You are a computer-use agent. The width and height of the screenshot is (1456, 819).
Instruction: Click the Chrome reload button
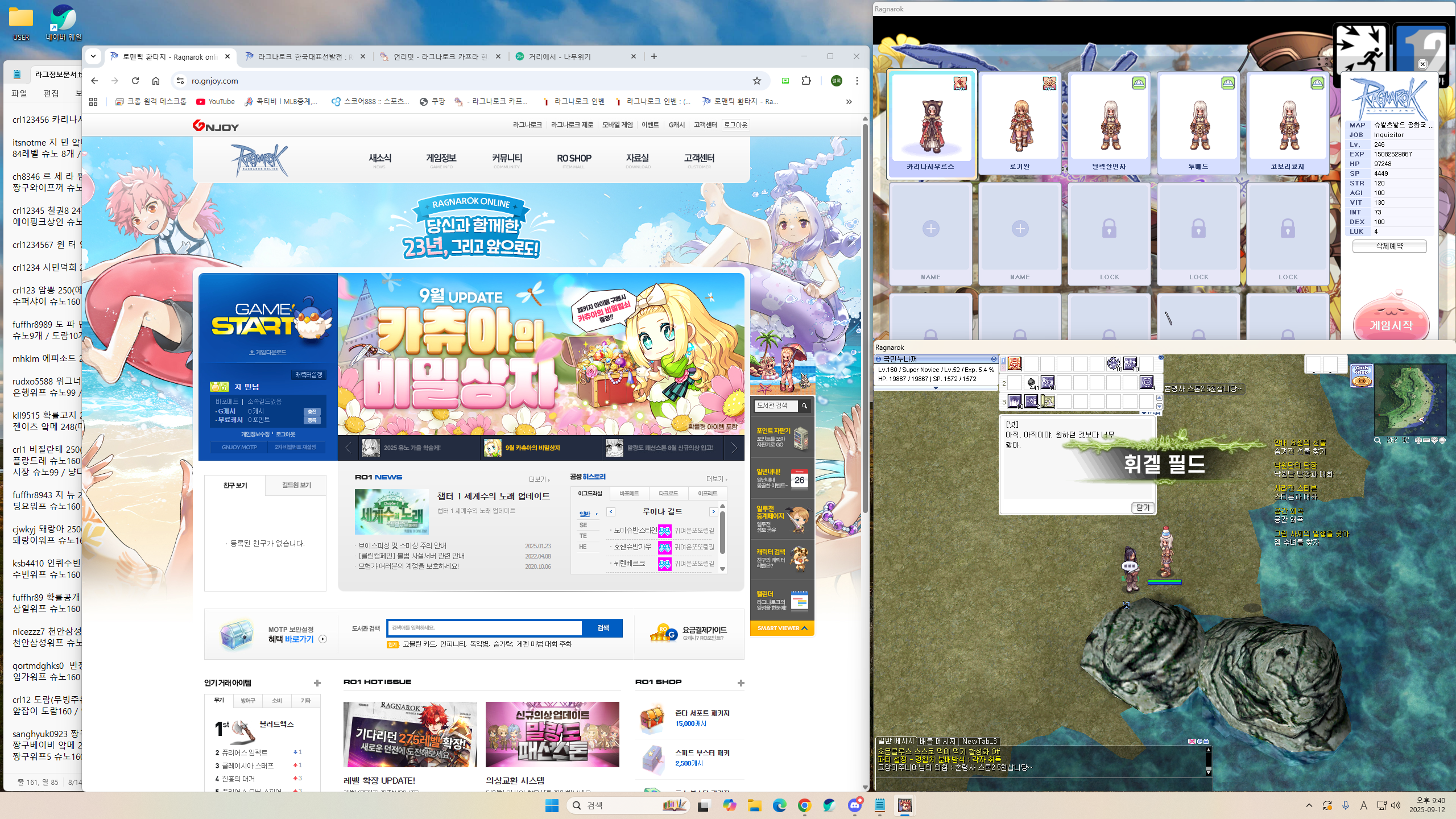point(135,81)
